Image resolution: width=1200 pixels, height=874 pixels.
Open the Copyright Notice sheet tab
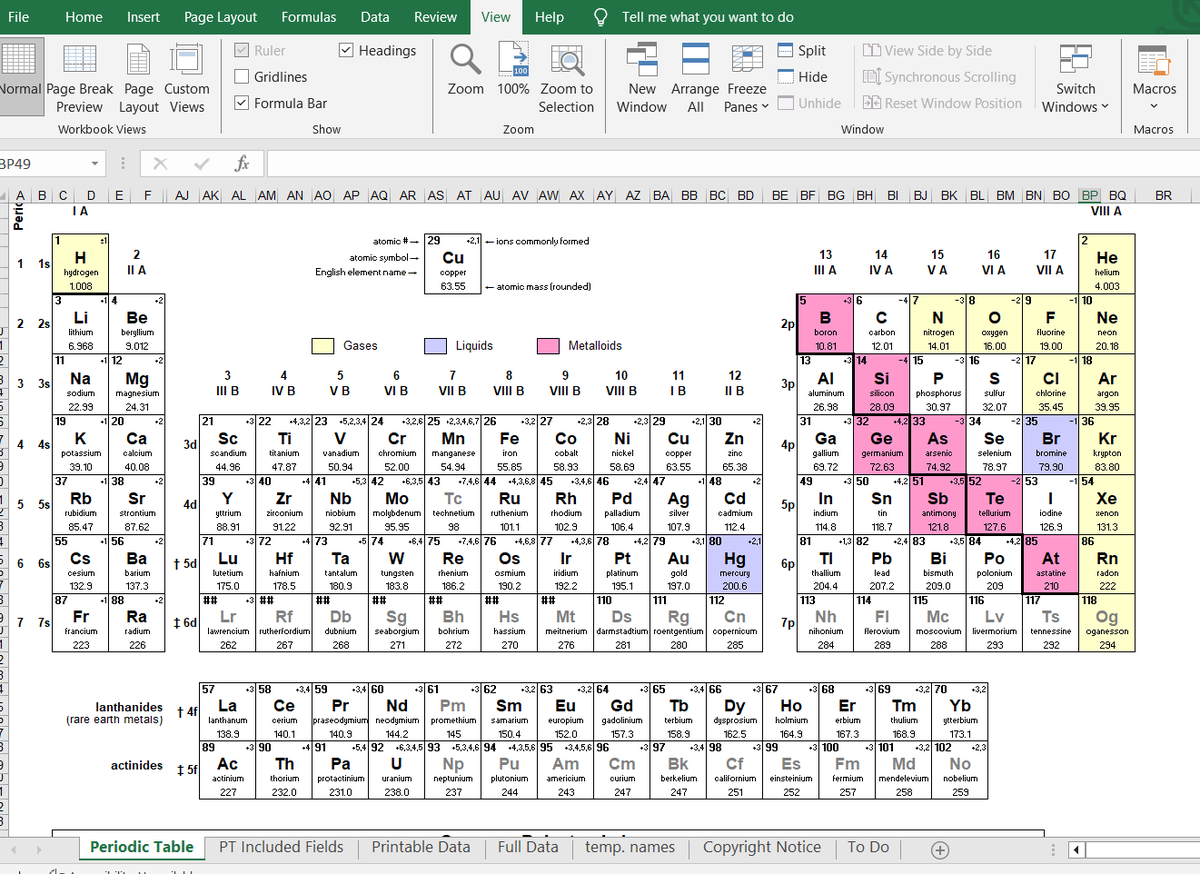[762, 847]
